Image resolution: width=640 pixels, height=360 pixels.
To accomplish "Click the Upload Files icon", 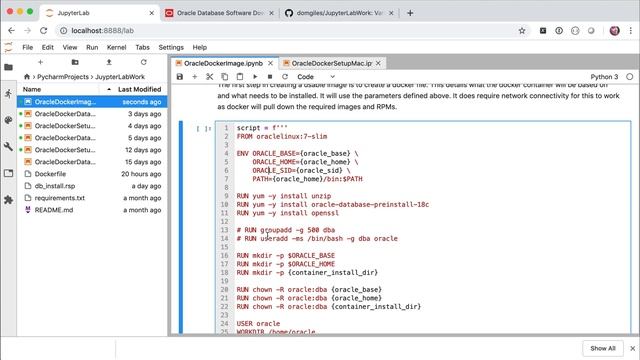I will point(109,62).
